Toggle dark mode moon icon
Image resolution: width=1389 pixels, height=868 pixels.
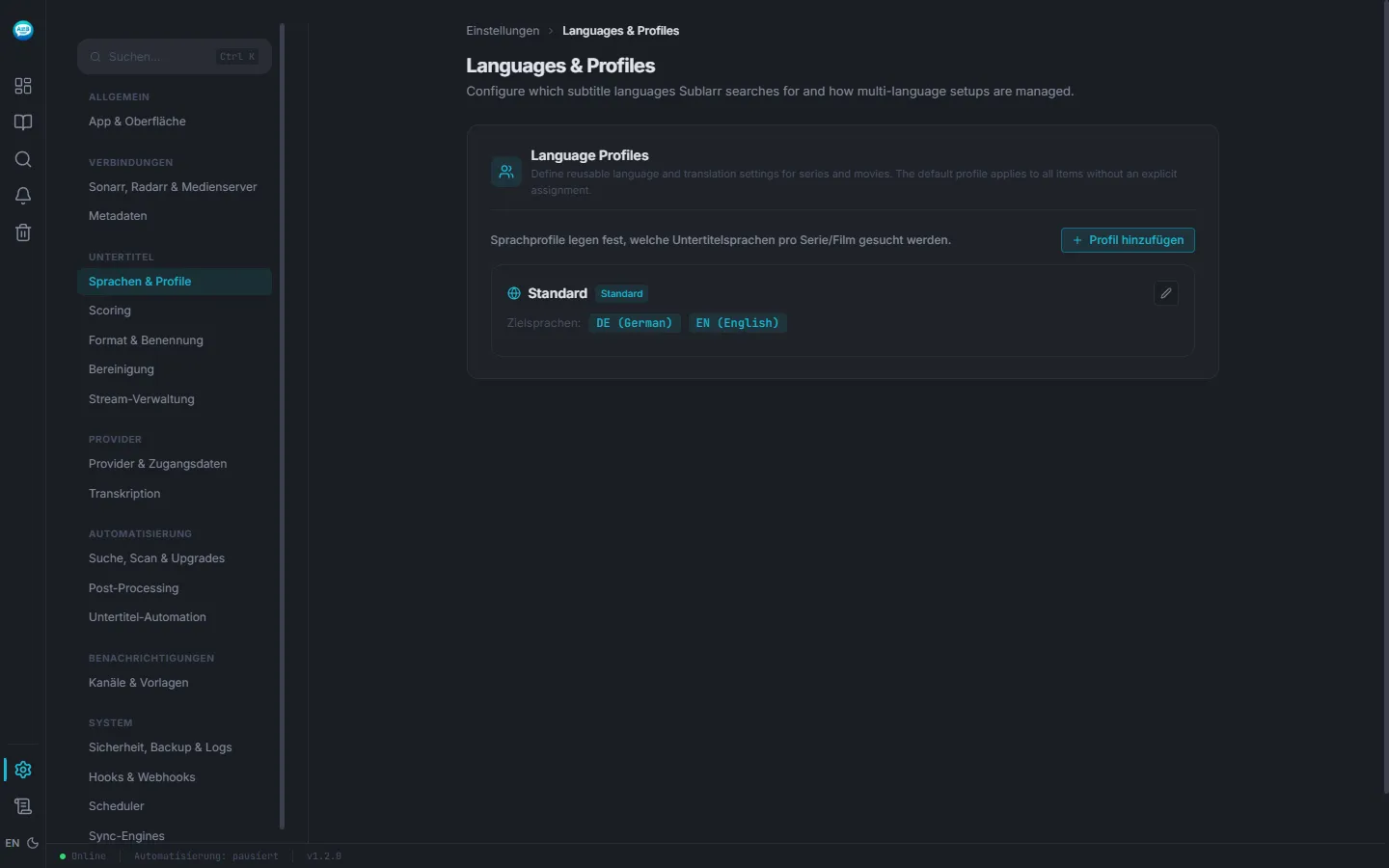(33, 843)
